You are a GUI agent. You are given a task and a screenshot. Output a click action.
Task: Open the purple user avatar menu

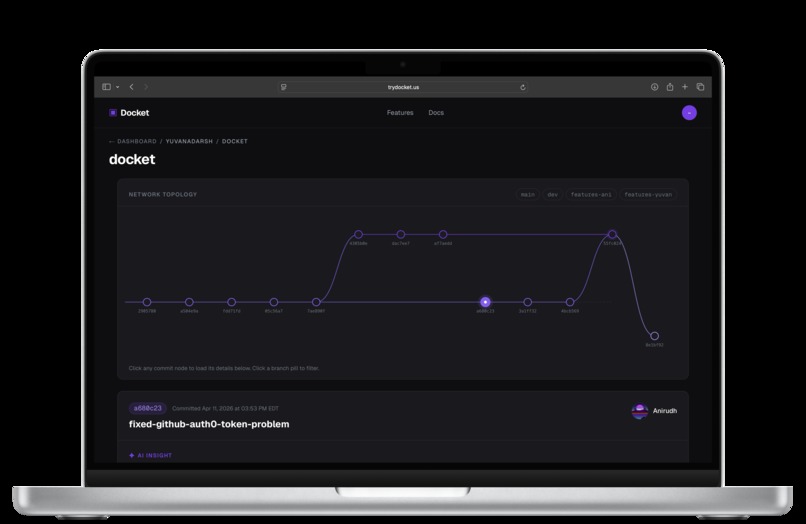(689, 113)
